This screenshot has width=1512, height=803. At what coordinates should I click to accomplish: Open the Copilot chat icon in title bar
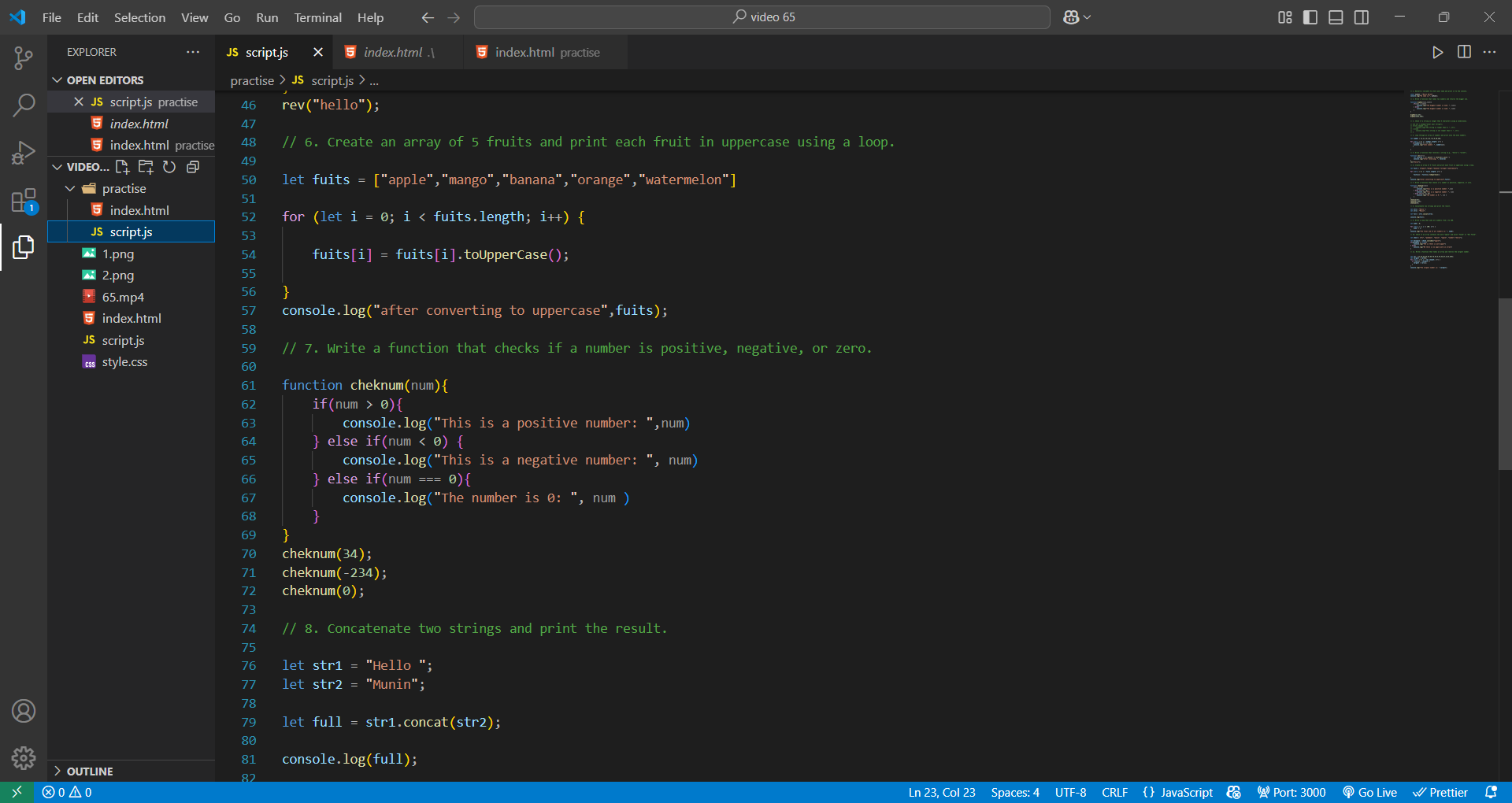1071,17
